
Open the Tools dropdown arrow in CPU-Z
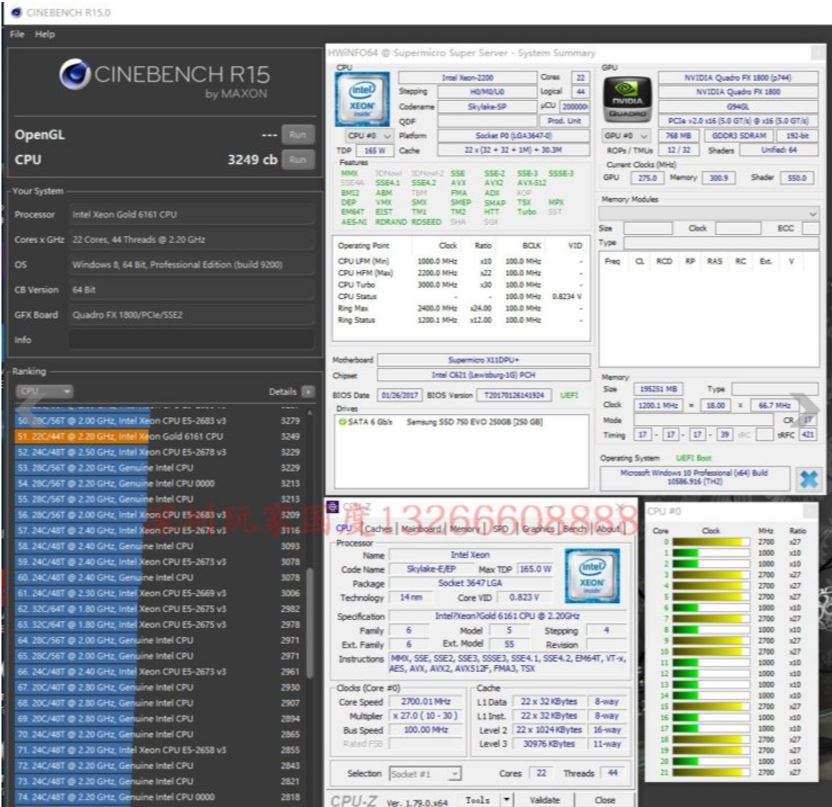tap(507, 800)
